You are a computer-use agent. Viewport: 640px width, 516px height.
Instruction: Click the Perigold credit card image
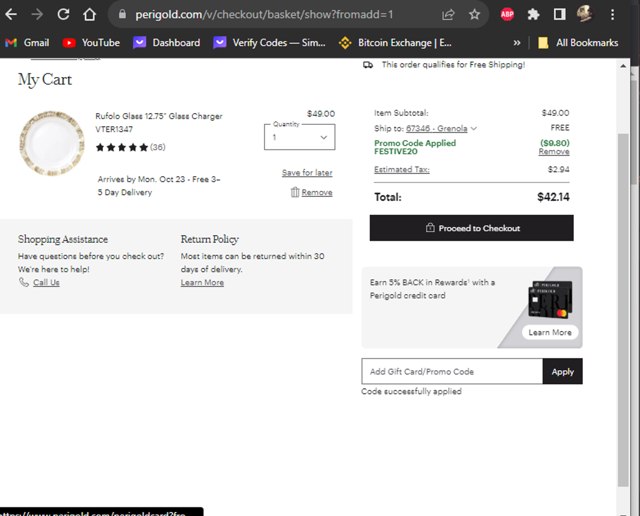coord(550,300)
